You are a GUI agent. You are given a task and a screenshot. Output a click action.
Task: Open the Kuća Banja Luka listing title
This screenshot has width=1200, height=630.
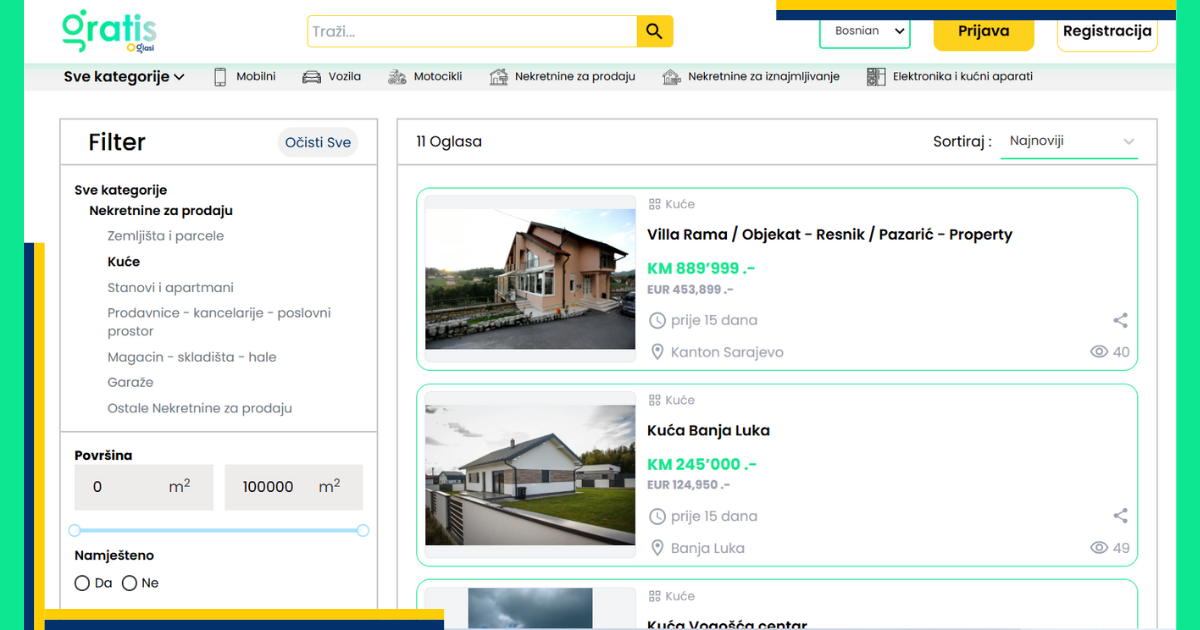click(x=709, y=431)
